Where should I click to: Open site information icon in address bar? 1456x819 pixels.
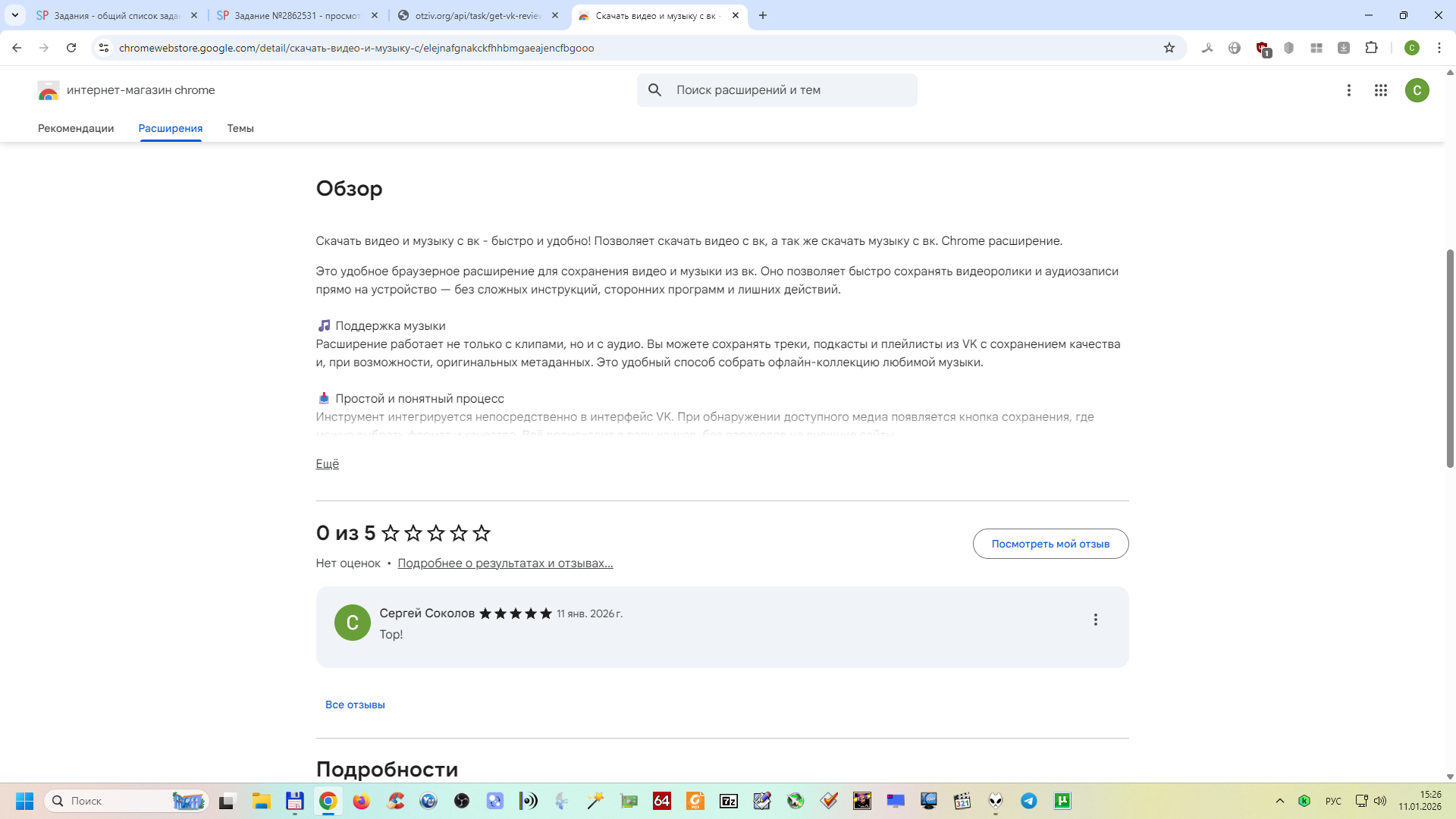pos(104,48)
